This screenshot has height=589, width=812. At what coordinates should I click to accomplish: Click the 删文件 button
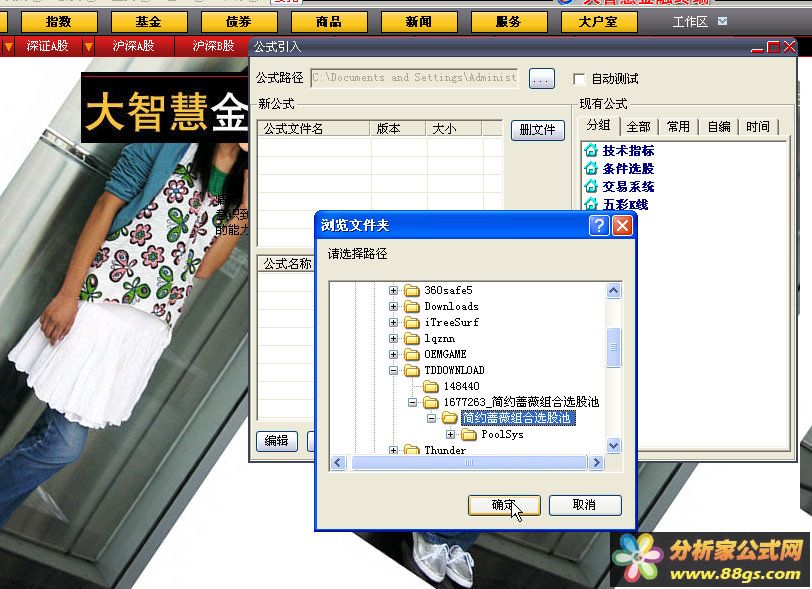(538, 130)
